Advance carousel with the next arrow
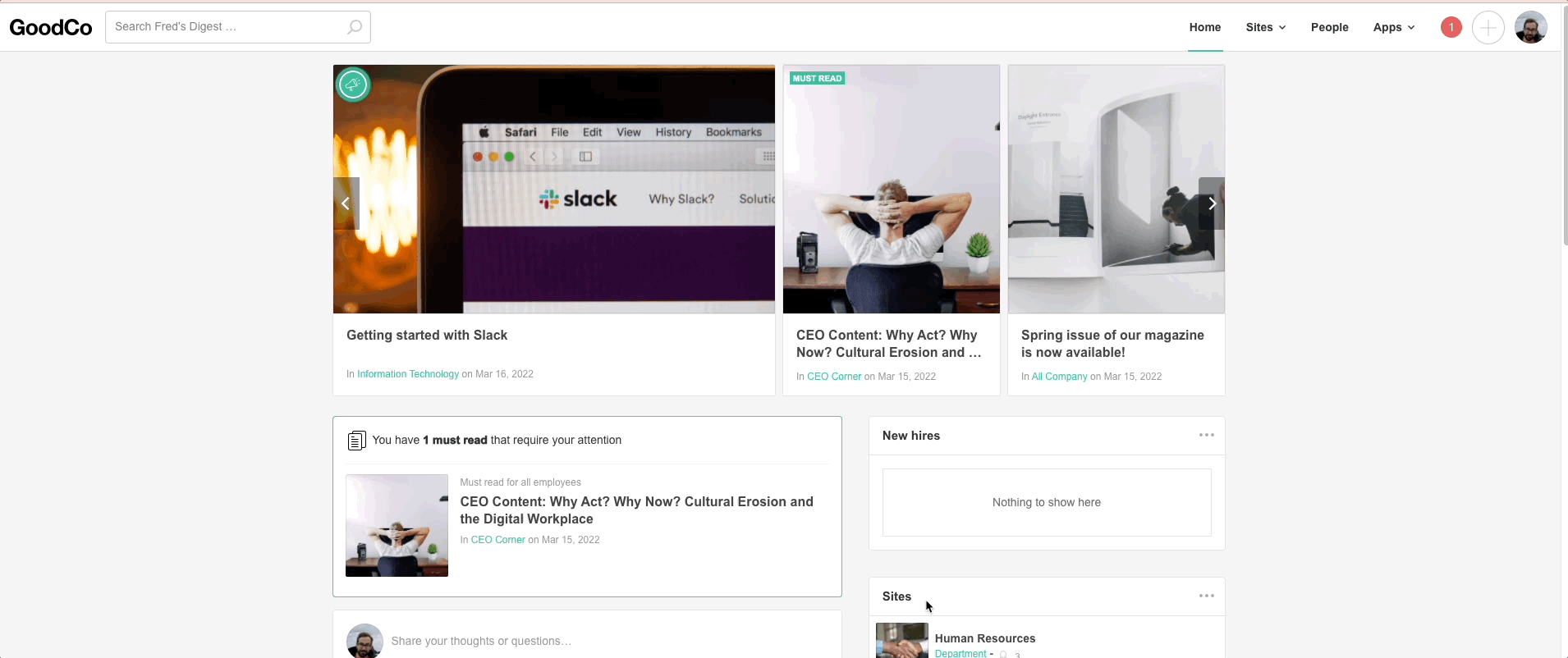Viewport: 1568px width, 658px height. tap(1212, 203)
